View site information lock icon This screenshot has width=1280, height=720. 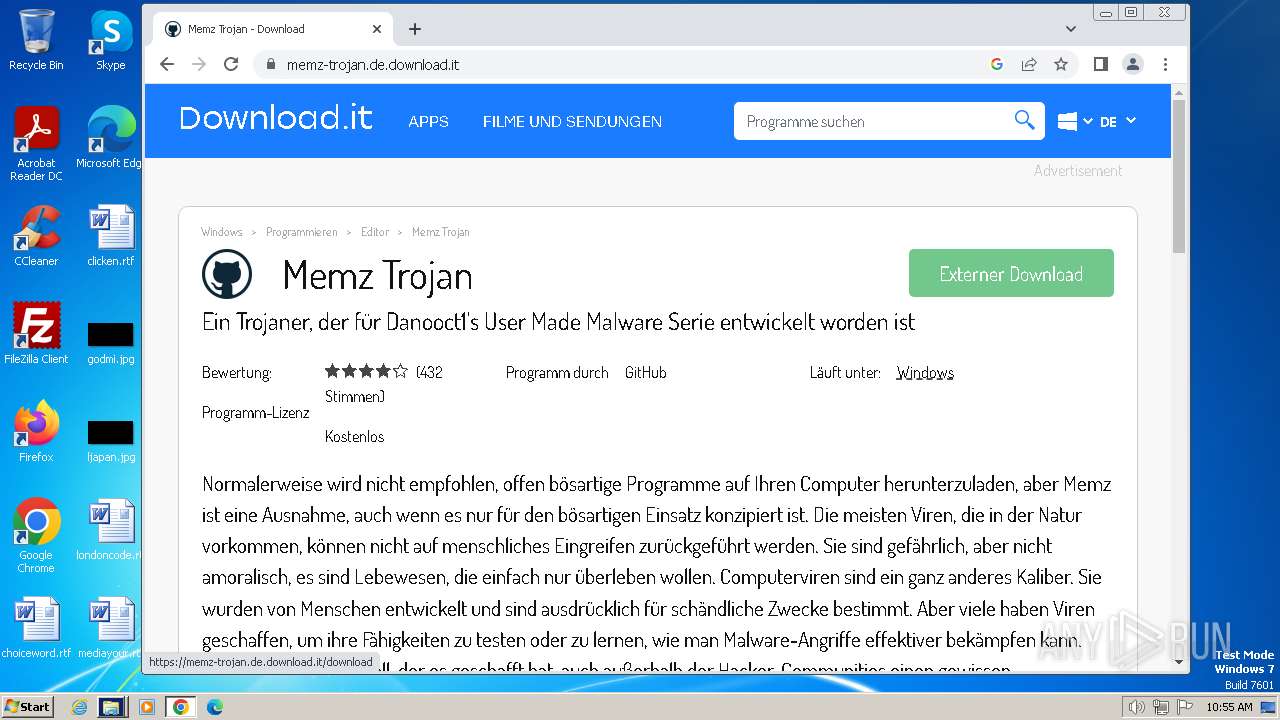[x=270, y=64]
